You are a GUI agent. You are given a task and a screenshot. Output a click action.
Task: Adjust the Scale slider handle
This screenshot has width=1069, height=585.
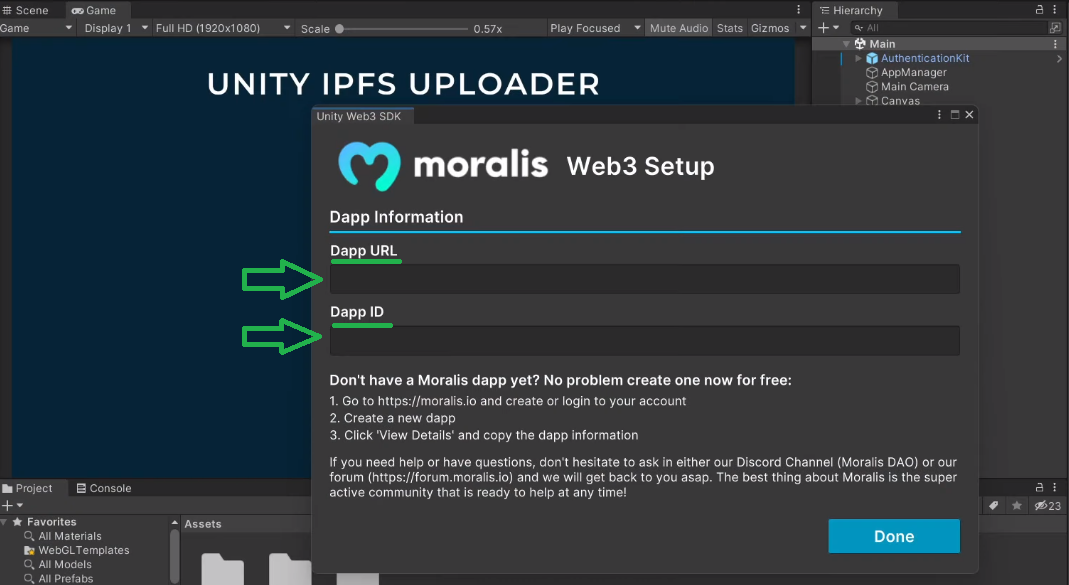click(340, 29)
